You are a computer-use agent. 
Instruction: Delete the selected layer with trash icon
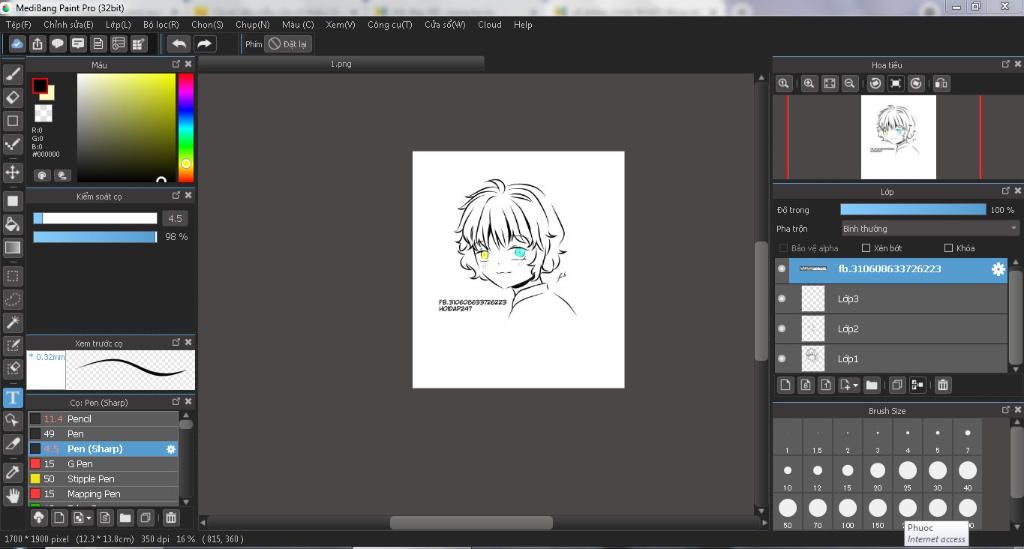pyautogui.click(x=943, y=385)
